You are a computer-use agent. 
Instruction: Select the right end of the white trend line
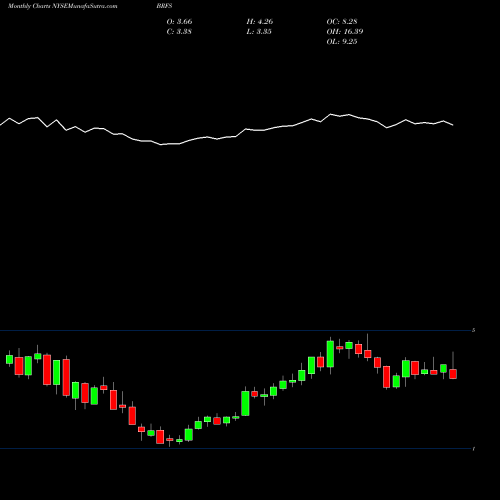point(453,125)
